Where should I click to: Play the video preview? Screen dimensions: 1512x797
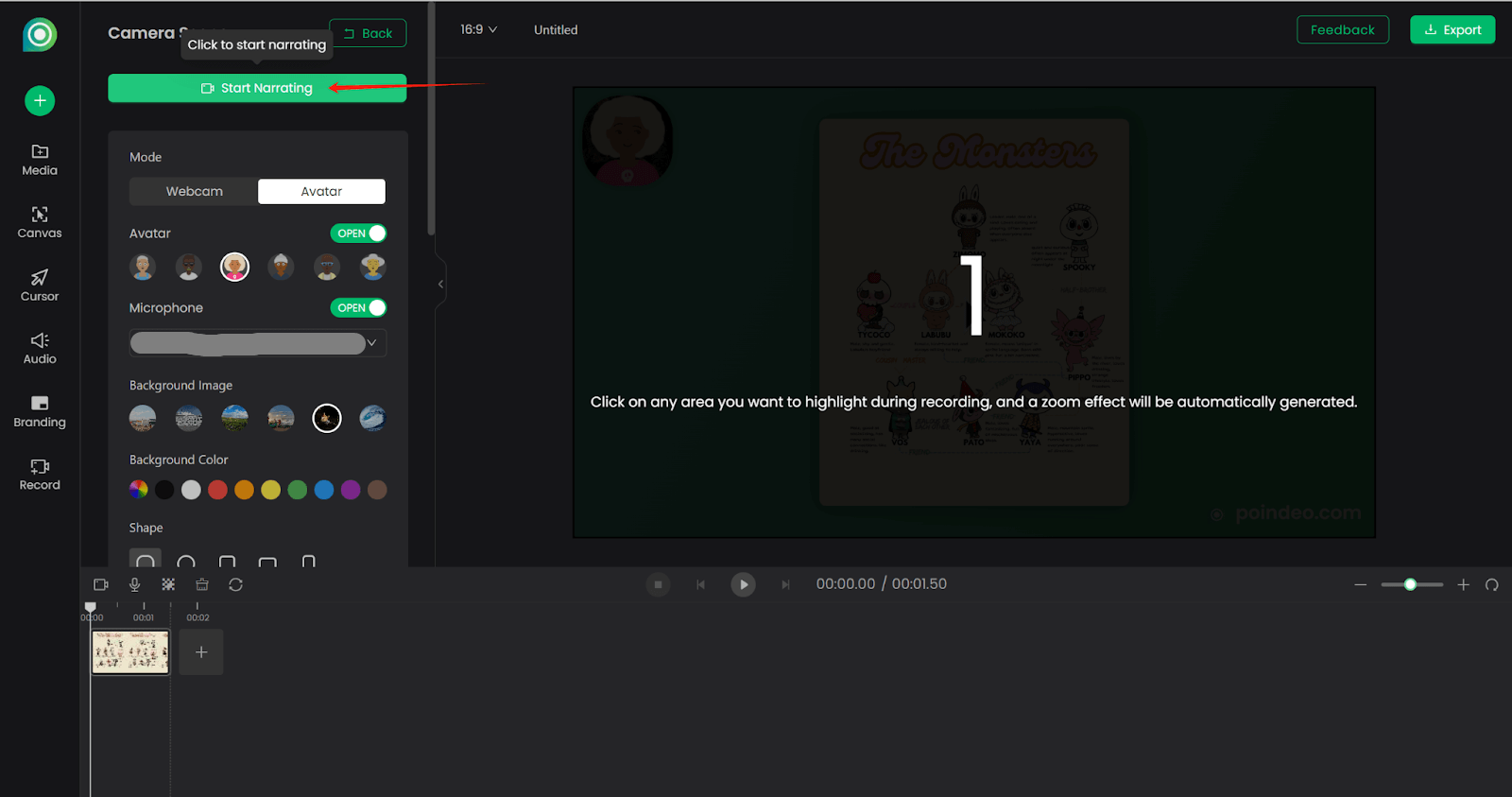coord(744,584)
